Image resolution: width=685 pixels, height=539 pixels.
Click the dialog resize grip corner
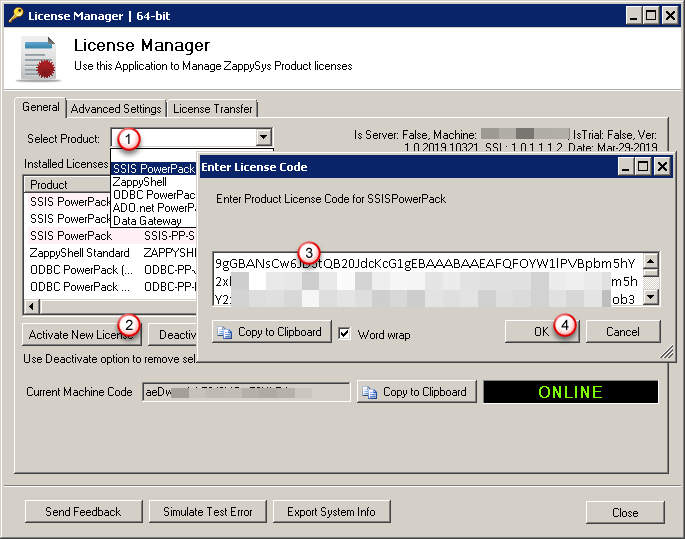tap(667, 352)
